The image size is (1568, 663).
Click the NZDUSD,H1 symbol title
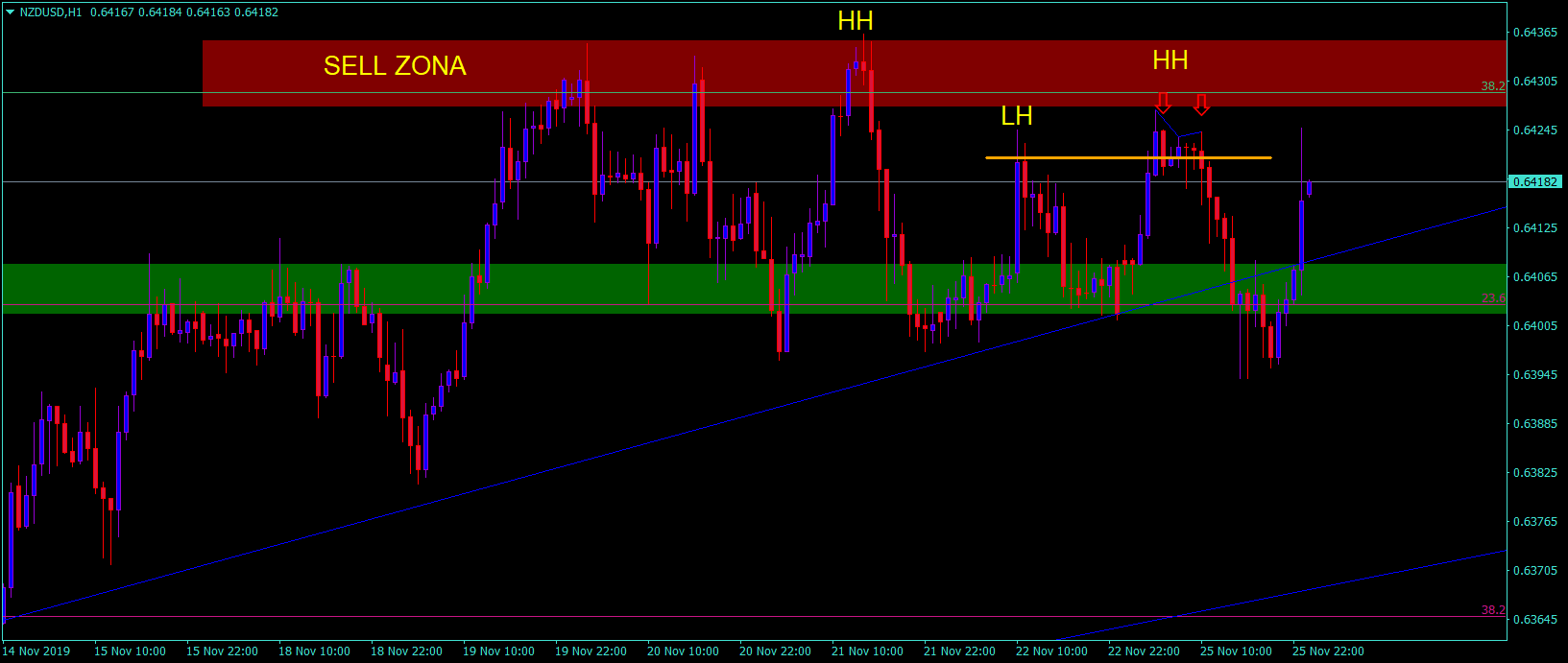(51, 12)
